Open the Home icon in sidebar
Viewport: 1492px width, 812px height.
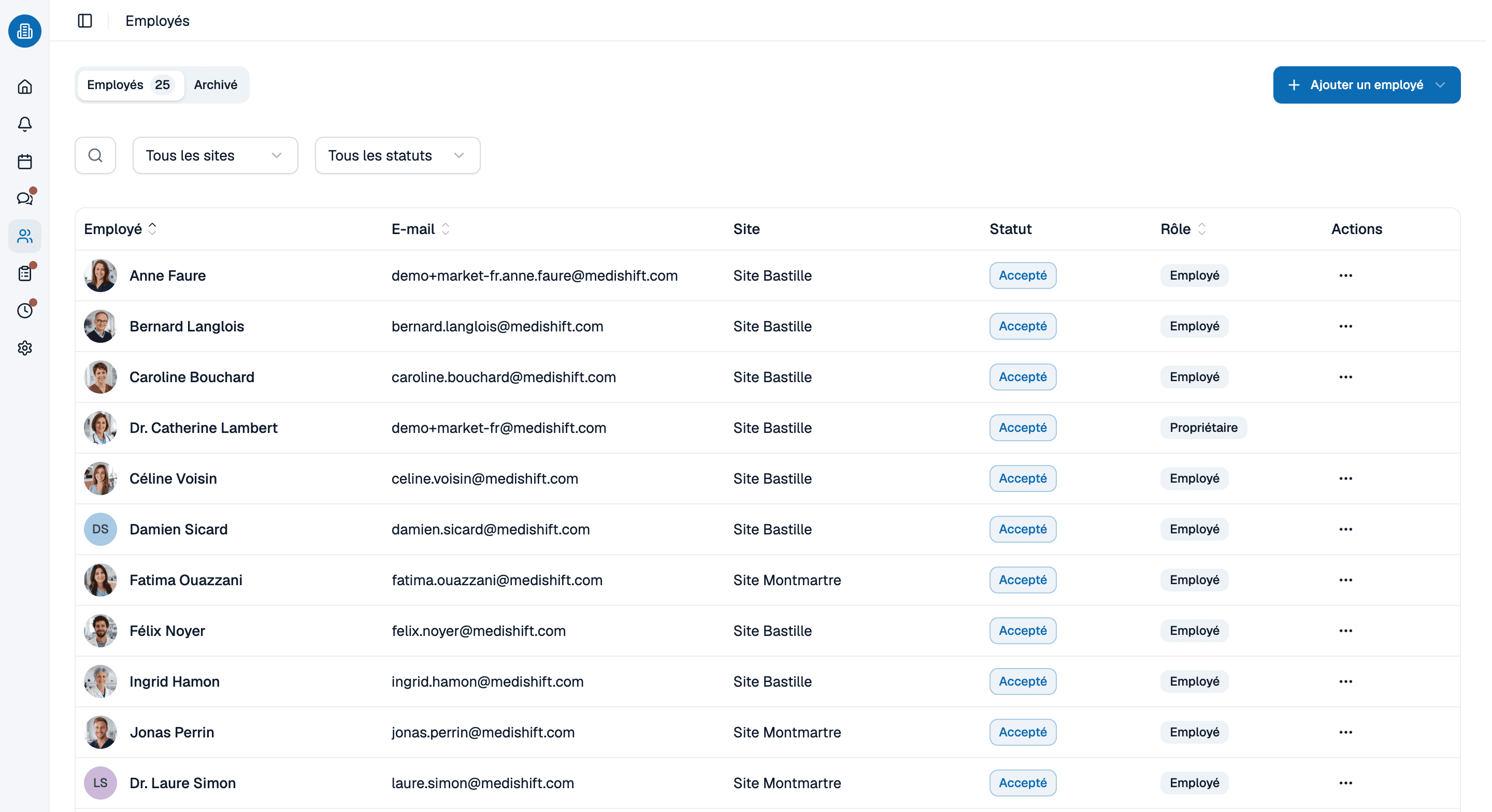25,87
